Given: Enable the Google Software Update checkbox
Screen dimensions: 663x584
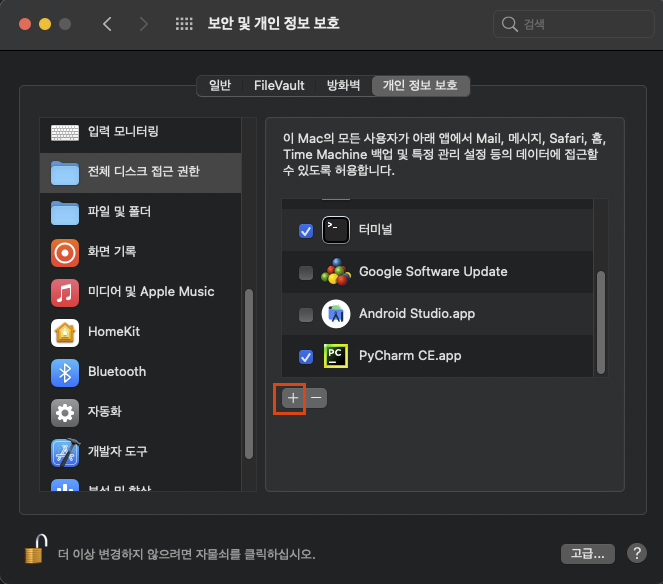Looking at the screenshot, I should pyautogui.click(x=306, y=273).
